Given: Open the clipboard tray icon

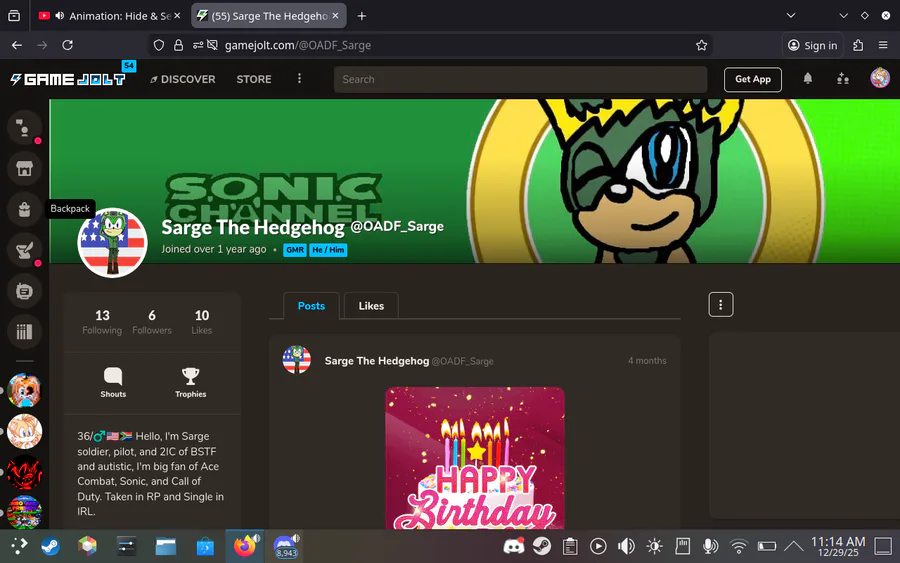Looking at the screenshot, I should [x=570, y=546].
